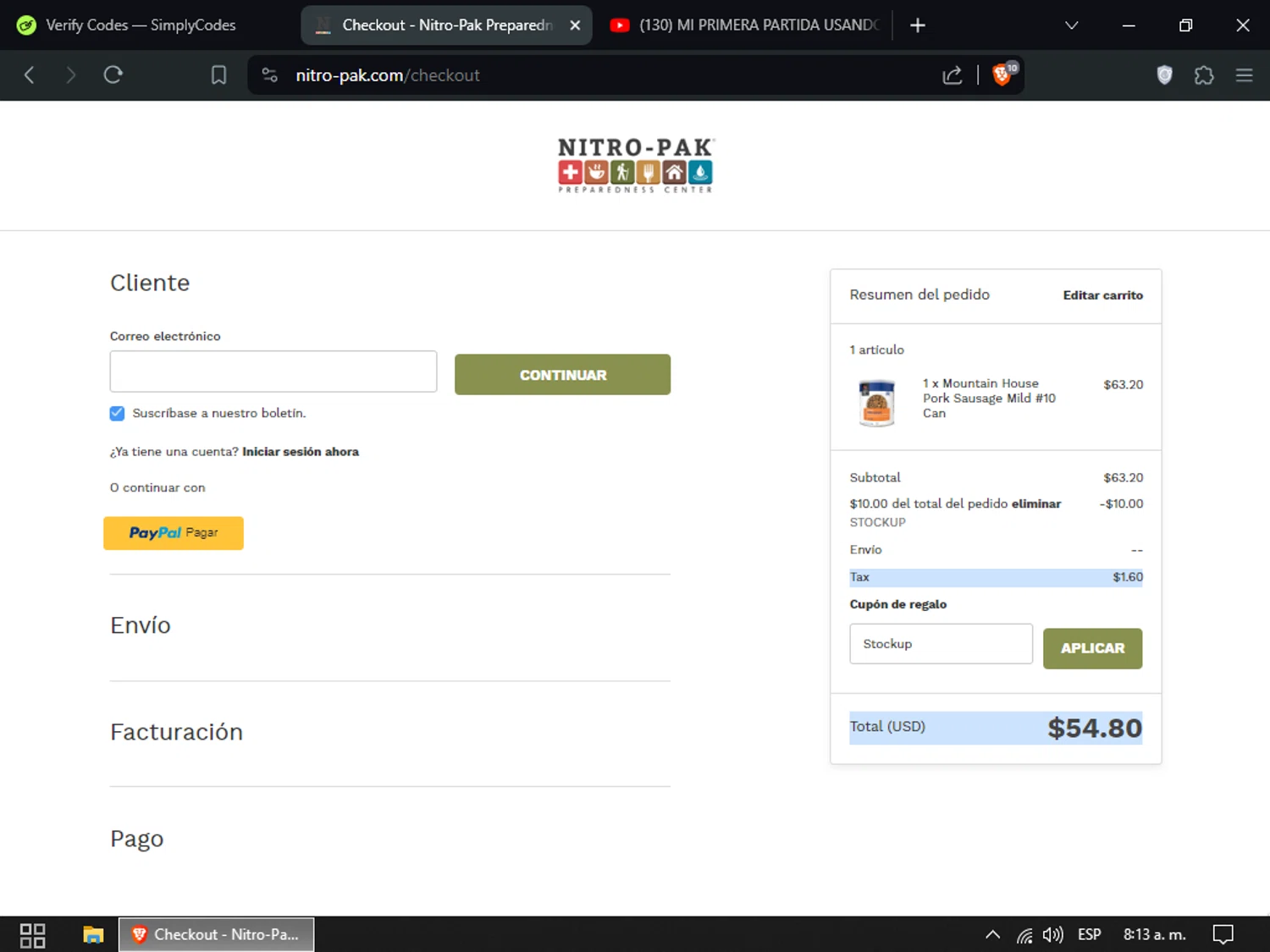The image size is (1270, 952).
Task: Expand the tab search chevron
Action: click(x=1072, y=25)
